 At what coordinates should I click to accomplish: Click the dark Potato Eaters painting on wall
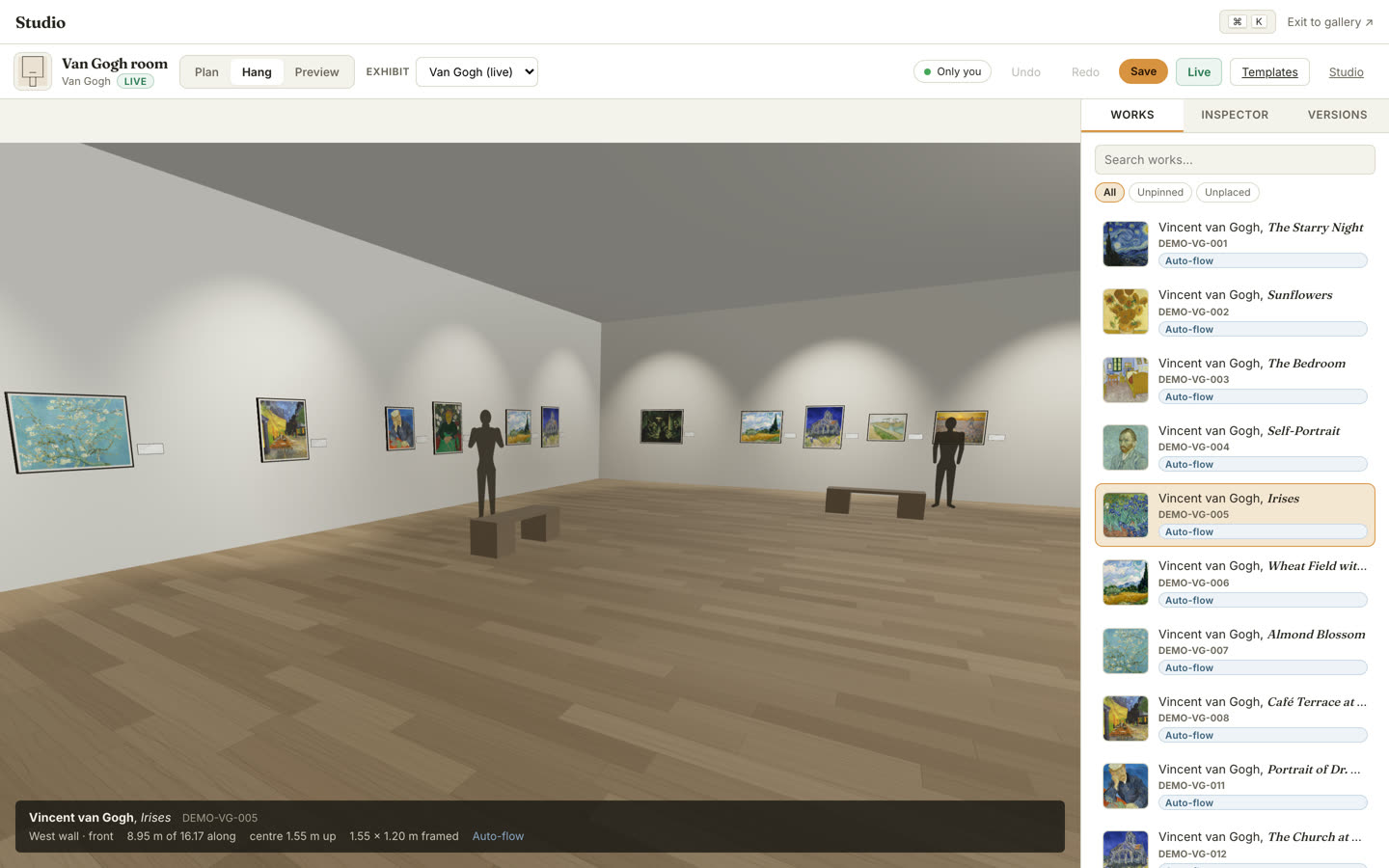click(x=662, y=426)
